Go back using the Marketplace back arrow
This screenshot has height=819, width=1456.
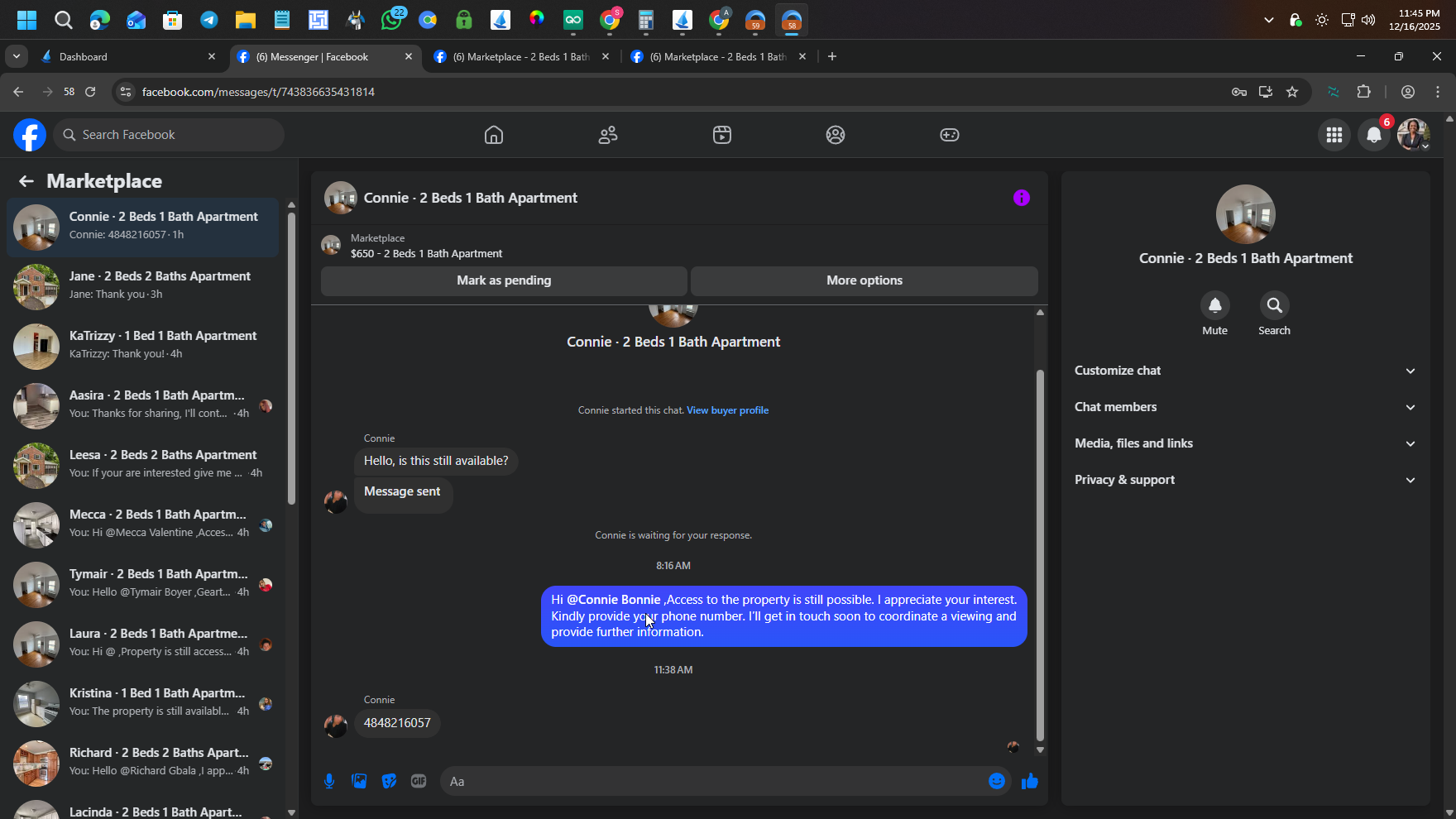coord(26,181)
